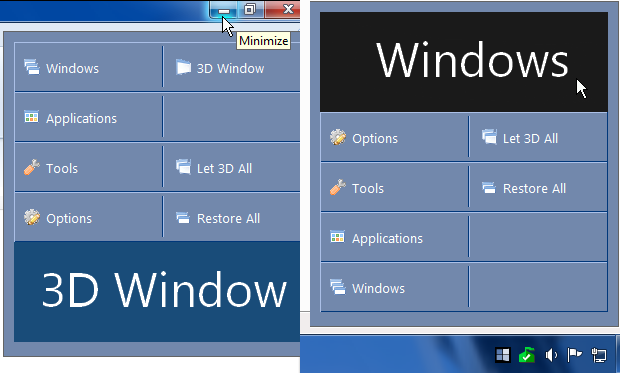Image resolution: width=620 pixels, height=373 pixels.
Task: Click the large 3D Window banner
Action: [157, 292]
